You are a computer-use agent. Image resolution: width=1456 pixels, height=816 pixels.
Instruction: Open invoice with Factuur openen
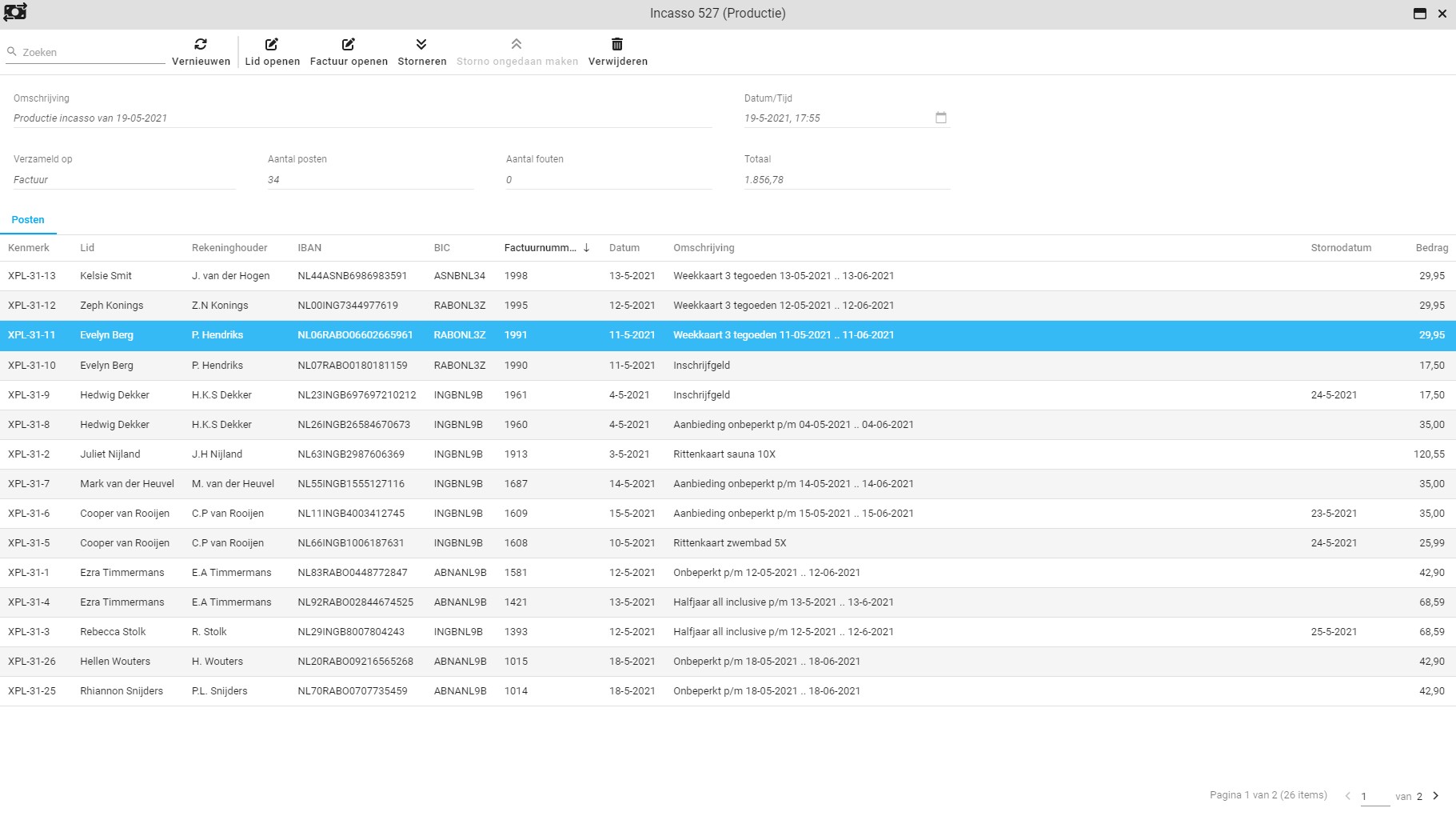(x=349, y=52)
